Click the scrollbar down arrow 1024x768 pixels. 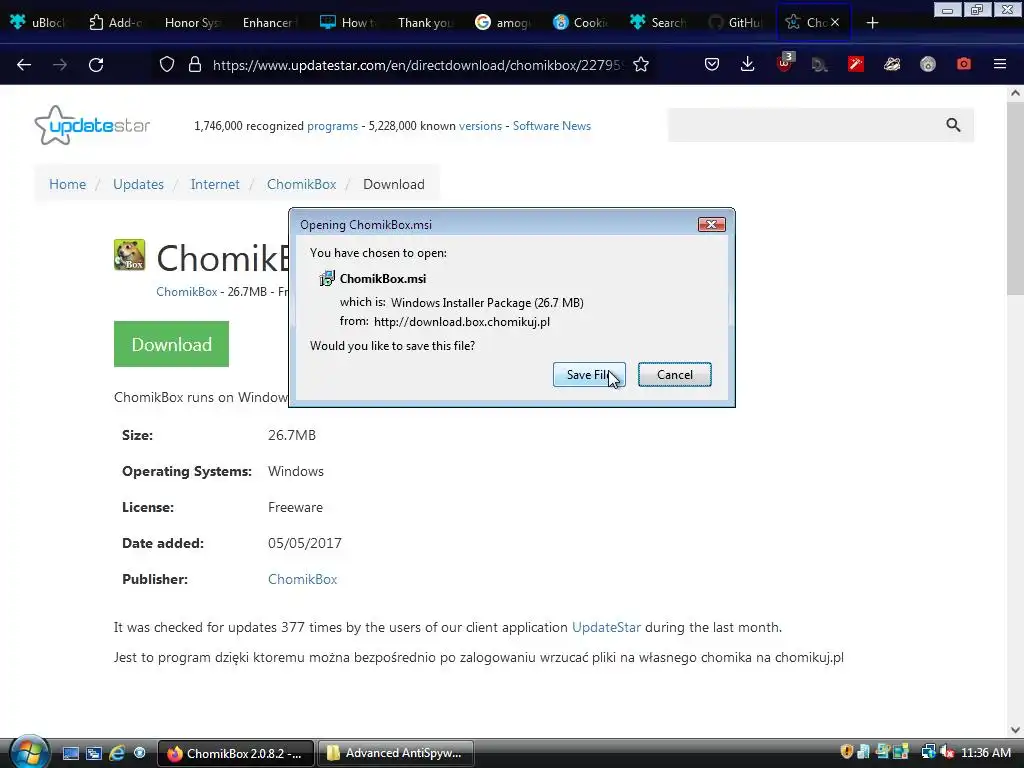click(x=1015, y=729)
